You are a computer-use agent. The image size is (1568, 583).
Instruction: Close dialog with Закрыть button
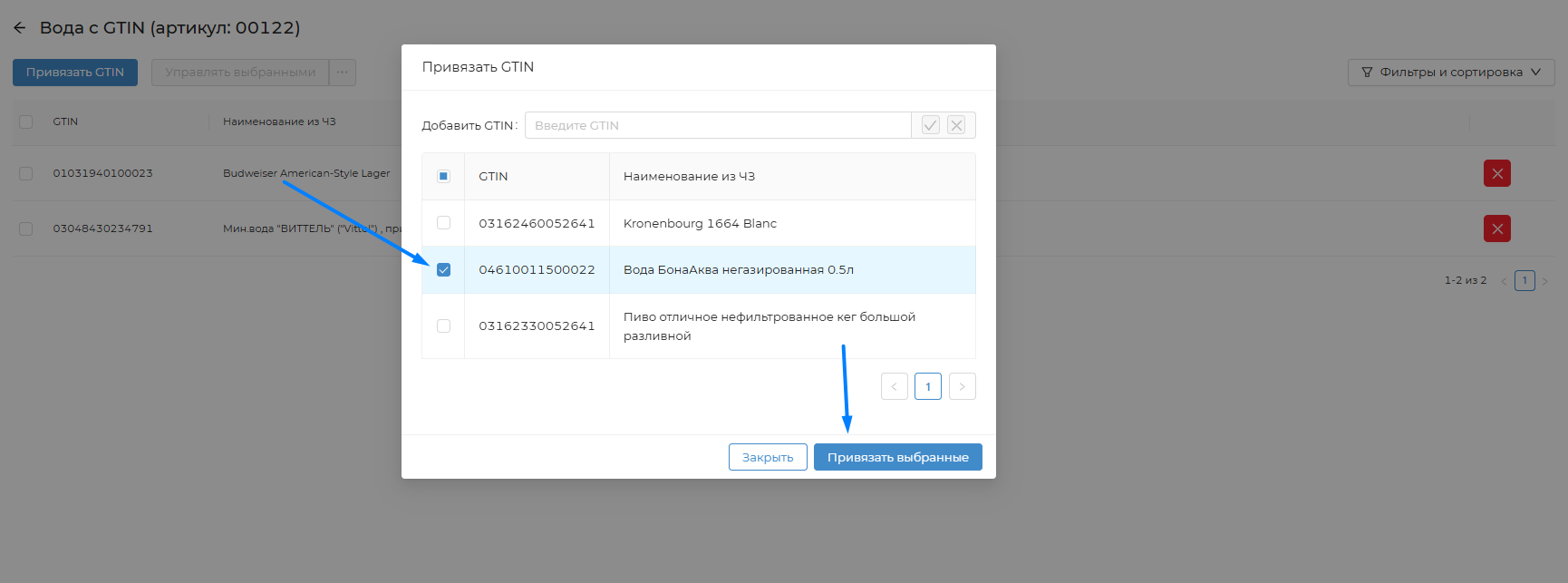pos(767,457)
